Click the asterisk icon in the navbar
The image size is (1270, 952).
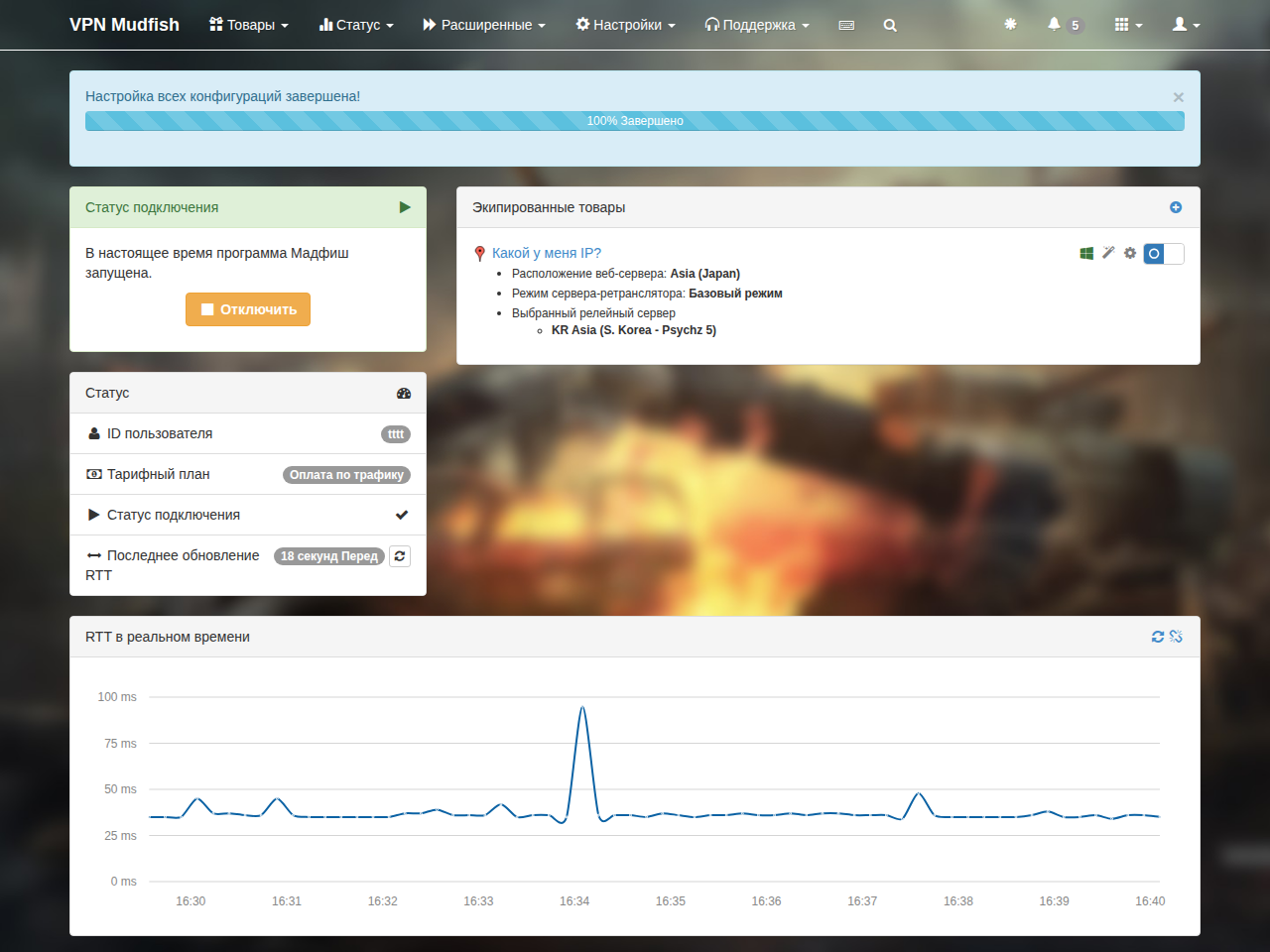point(1010,24)
